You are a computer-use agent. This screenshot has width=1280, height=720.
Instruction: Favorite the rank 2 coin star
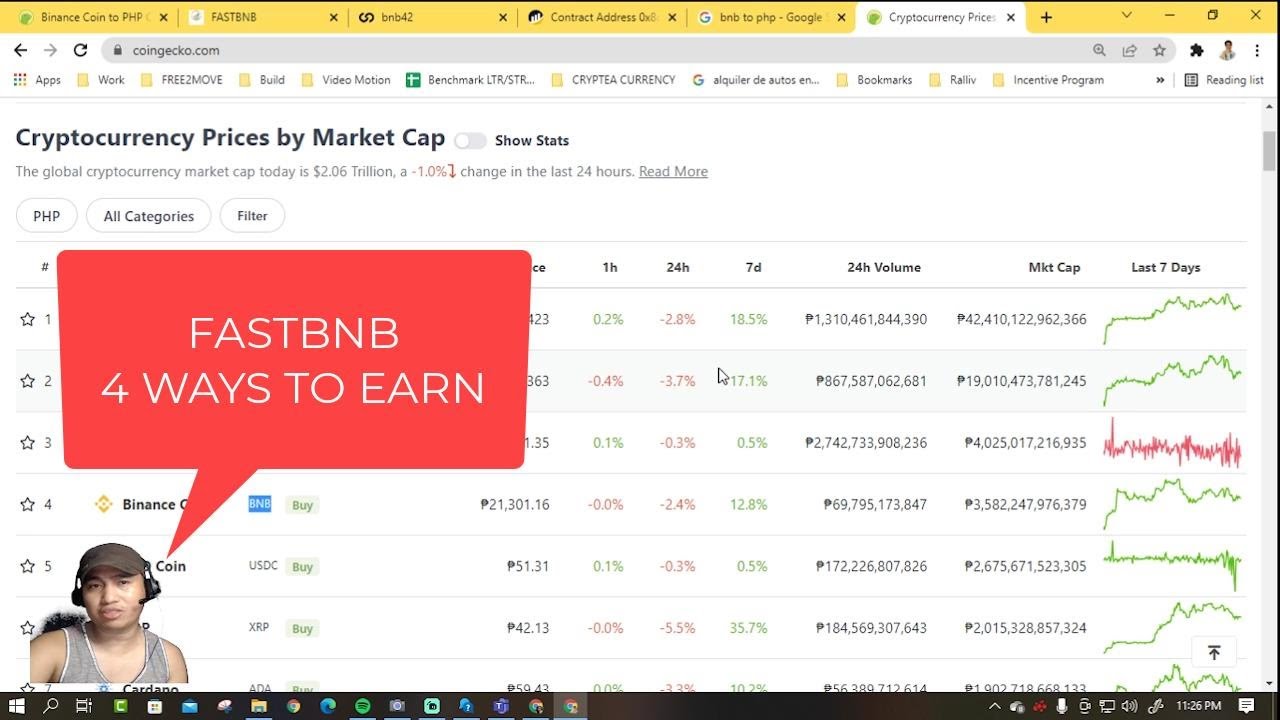tap(27, 381)
